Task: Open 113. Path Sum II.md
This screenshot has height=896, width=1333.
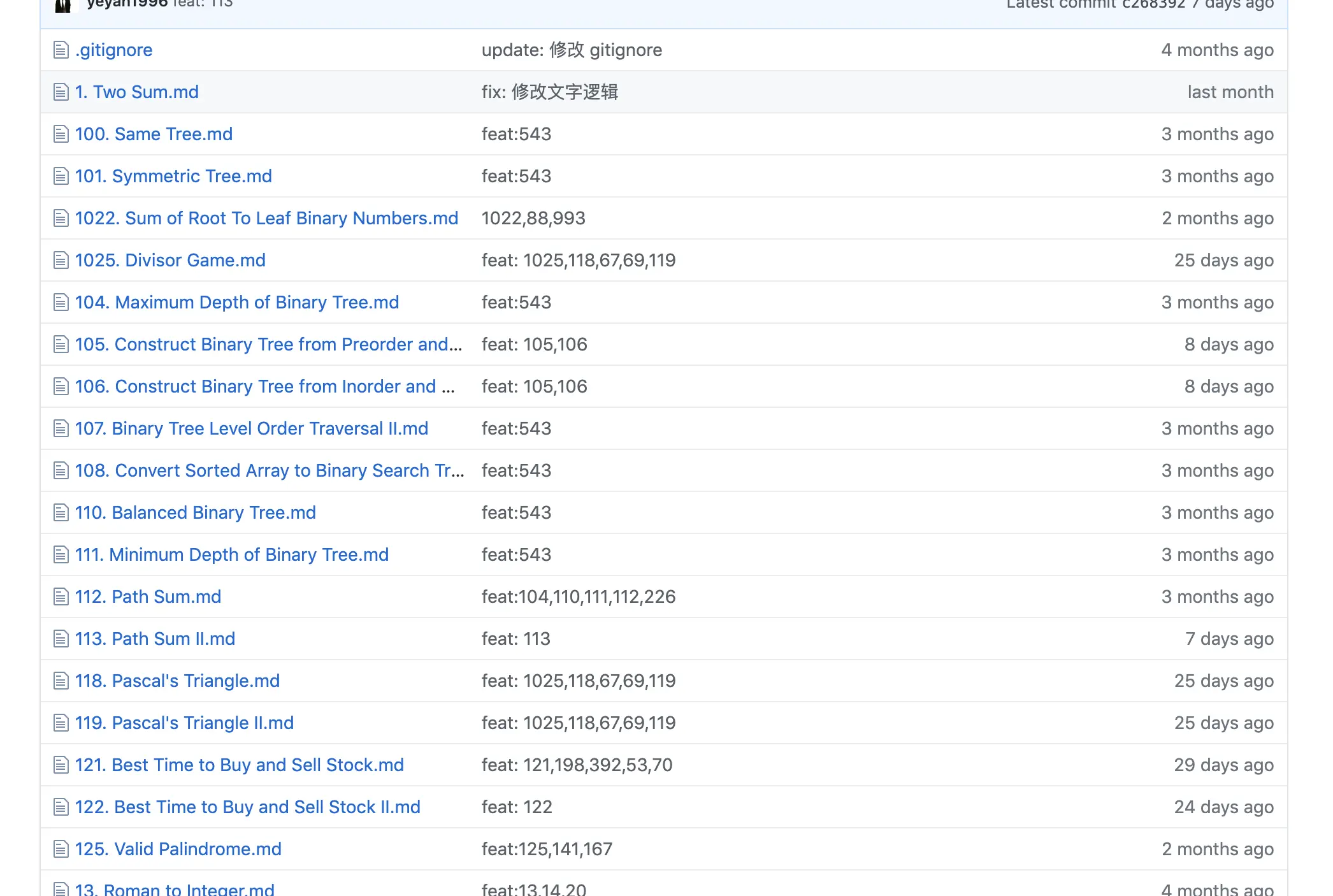Action: pos(155,639)
